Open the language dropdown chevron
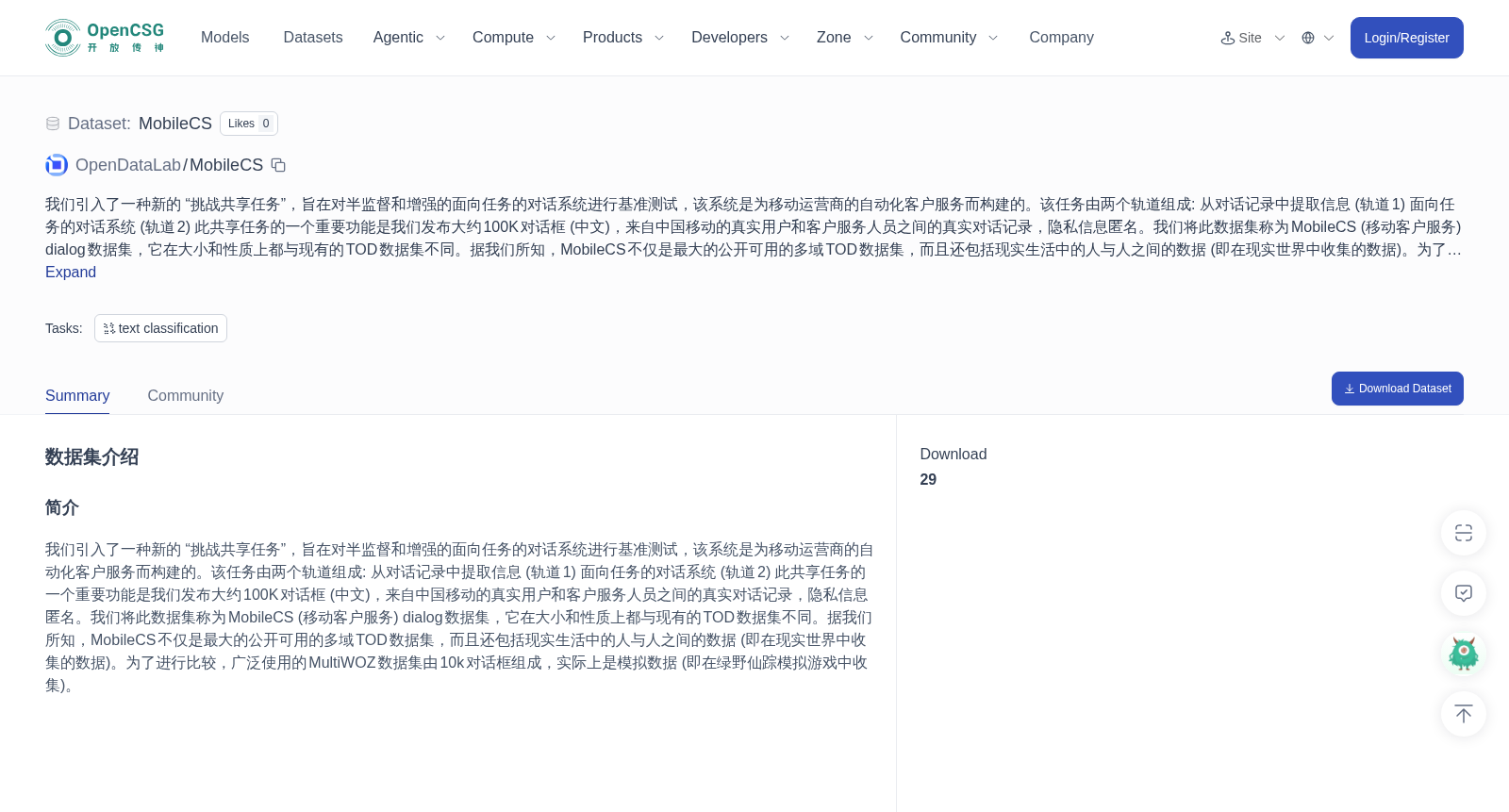The image size is (1509, 812). coord(1329,38)
